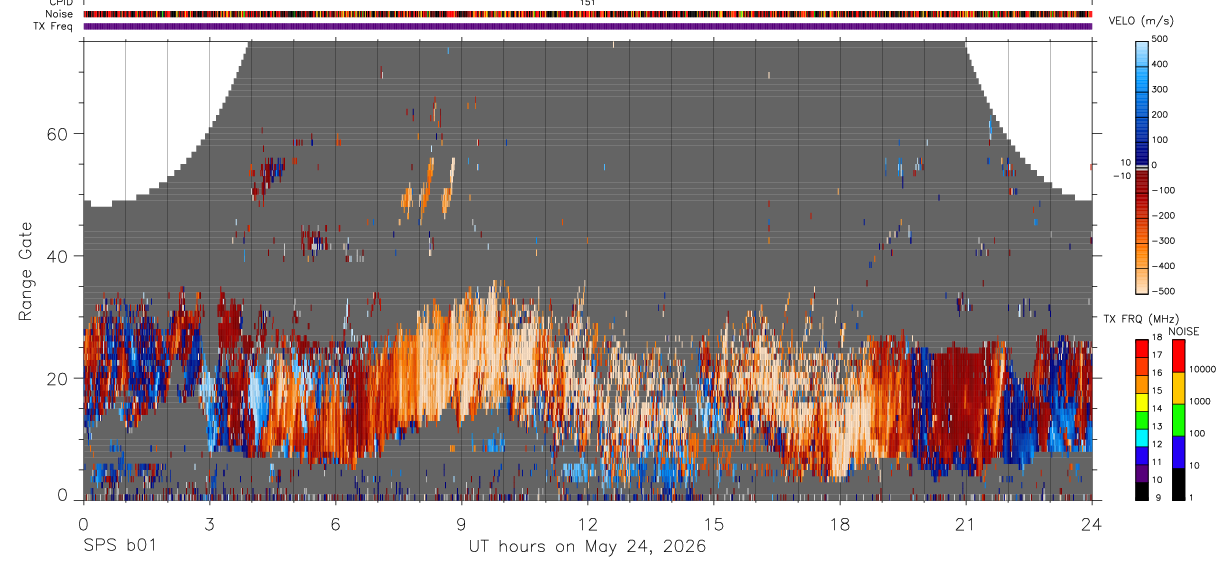This screenshot has height=567, width=1228.
Task: Click the 10 label above zero on velocity colorbar
Action: [1126, 162]
